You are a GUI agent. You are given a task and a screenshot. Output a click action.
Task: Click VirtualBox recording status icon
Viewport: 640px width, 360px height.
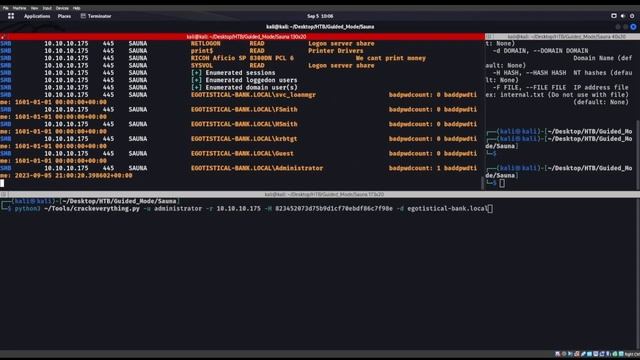[x=602, y=354]
